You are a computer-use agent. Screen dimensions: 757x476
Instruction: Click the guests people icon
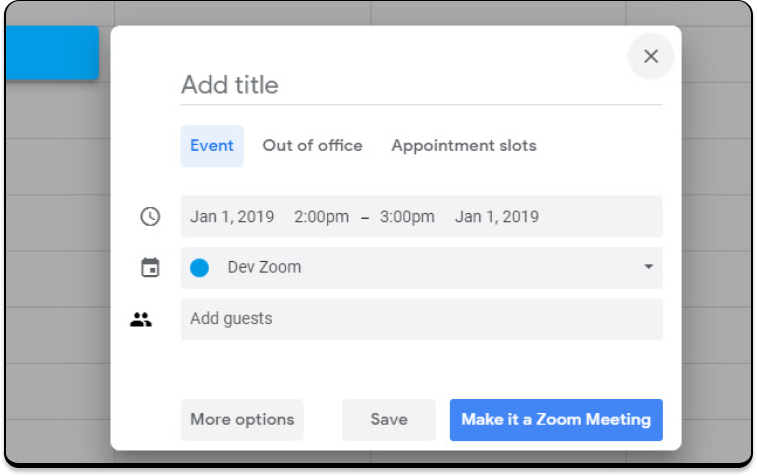coord(141,320)
